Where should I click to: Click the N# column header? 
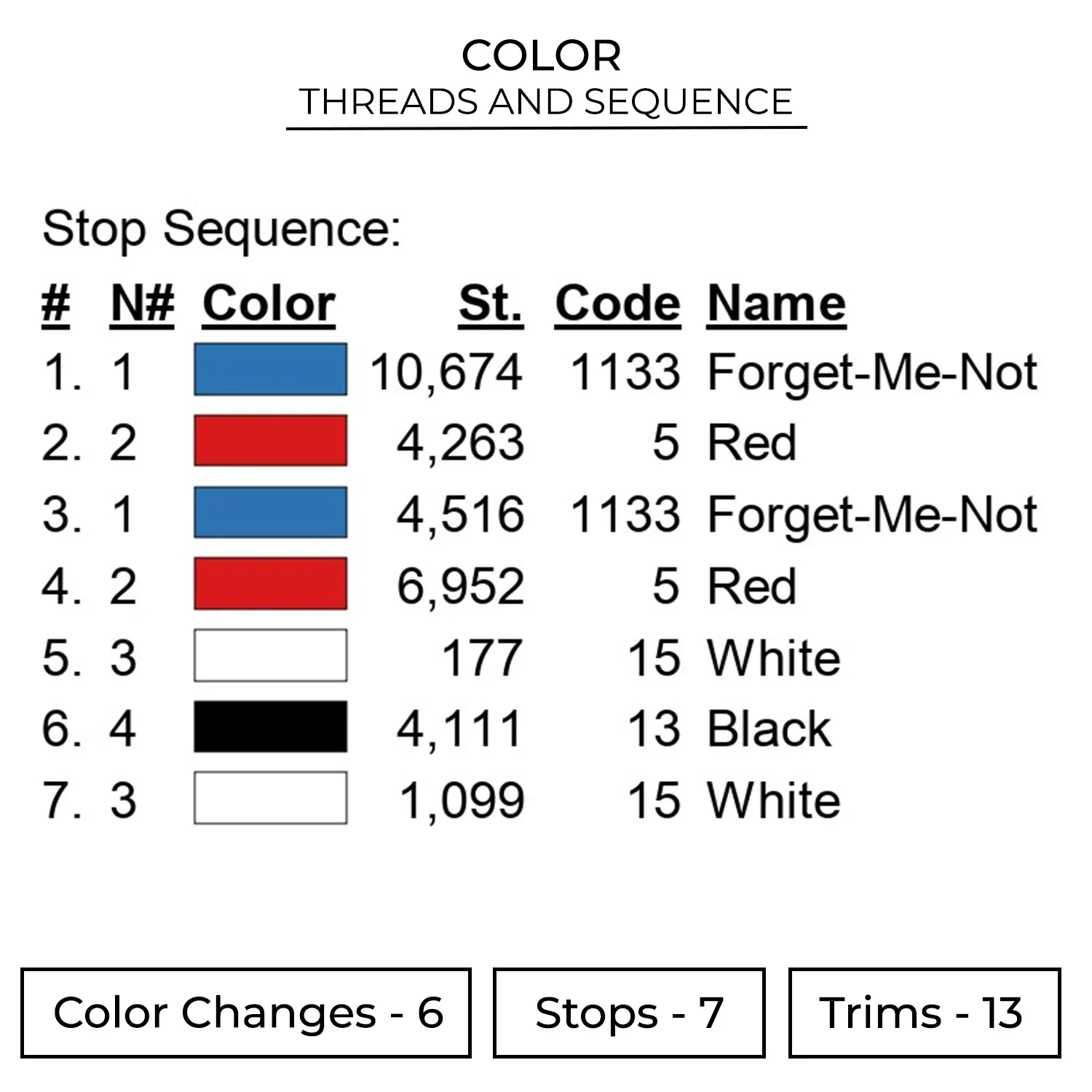142,304
